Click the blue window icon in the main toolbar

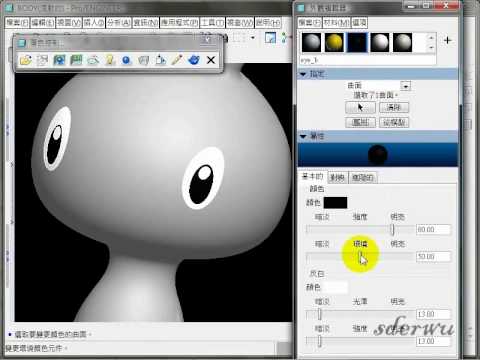click(270, 37)
